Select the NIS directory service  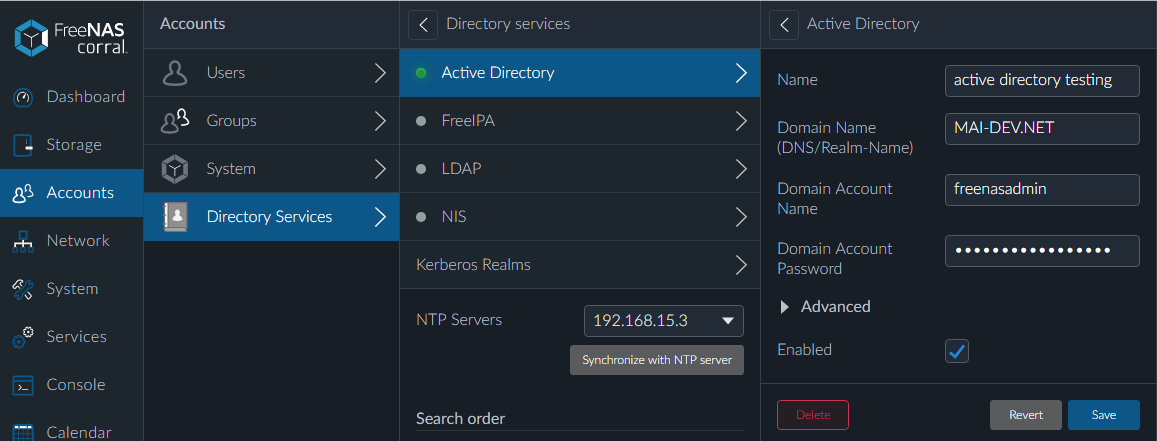click(580, 218)
